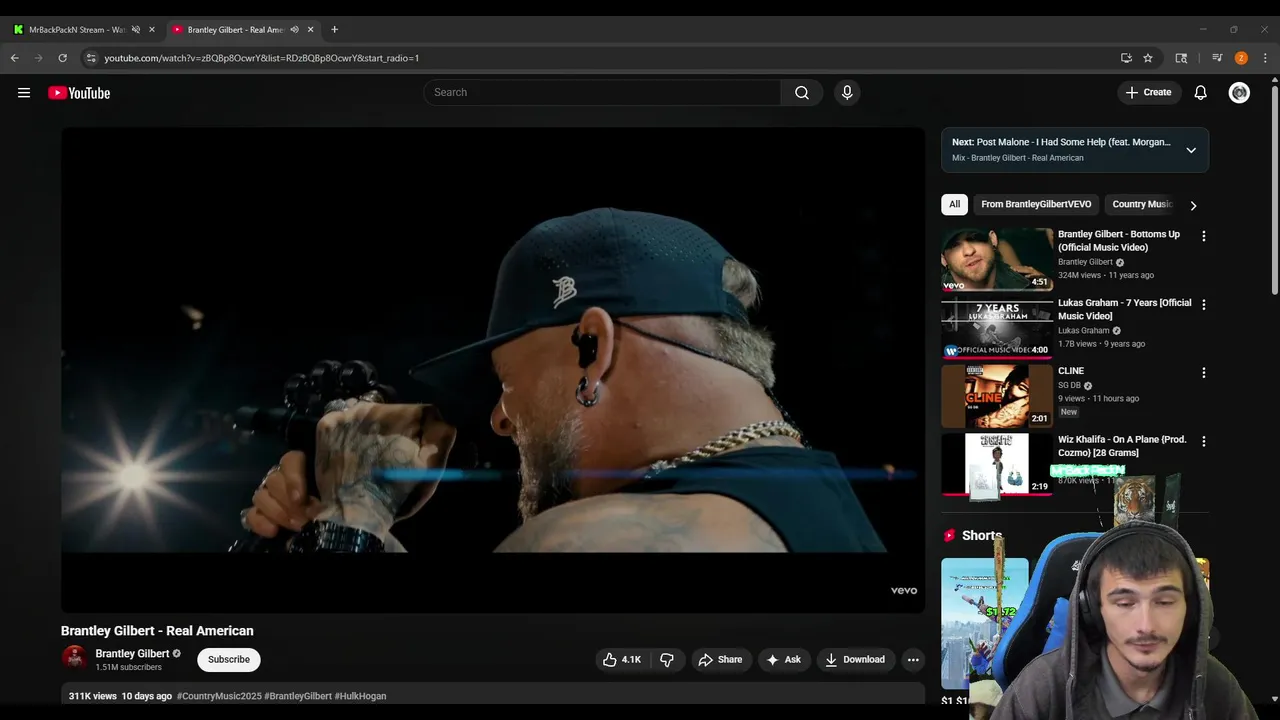Screen dimensions: 1280x720
Task: Open Bottoms Up video thumbnail
Action: pyautogui.click(x=997, y=259)
